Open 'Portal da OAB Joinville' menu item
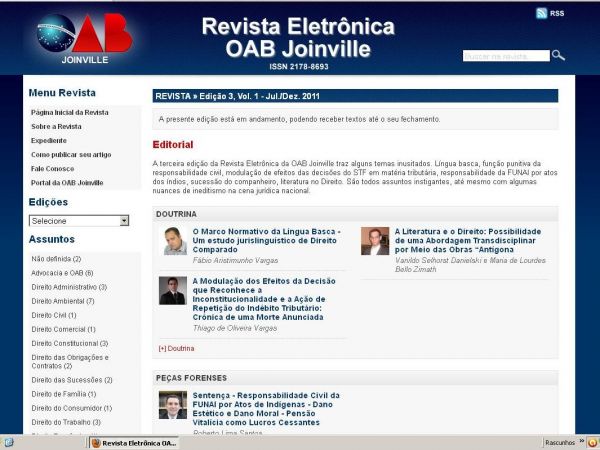 (x=67, y=183)
